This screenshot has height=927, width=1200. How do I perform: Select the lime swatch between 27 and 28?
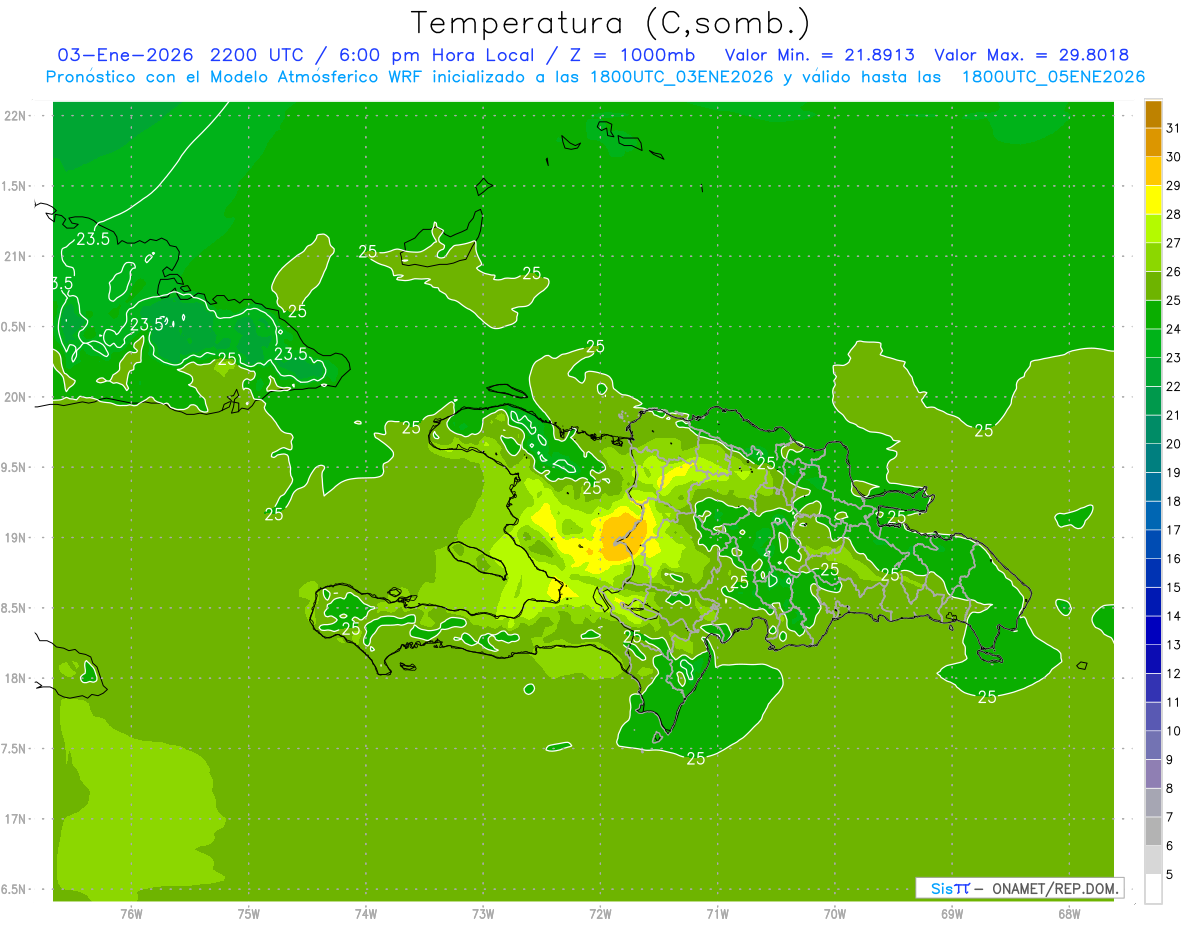(x=1153, y=228)
